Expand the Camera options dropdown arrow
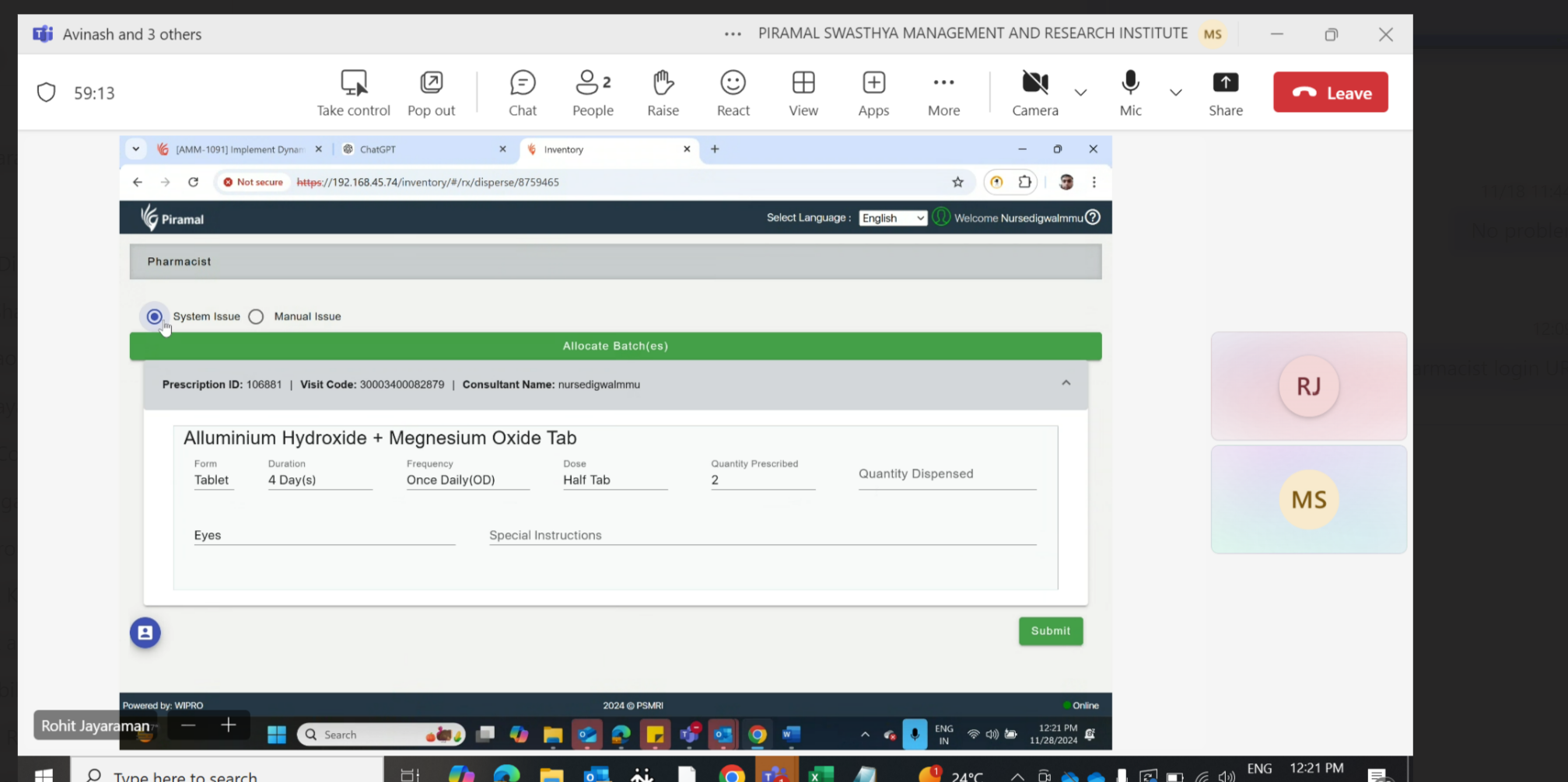Viewport: 1568px width, 782px height. click(x=1080, y=93)
